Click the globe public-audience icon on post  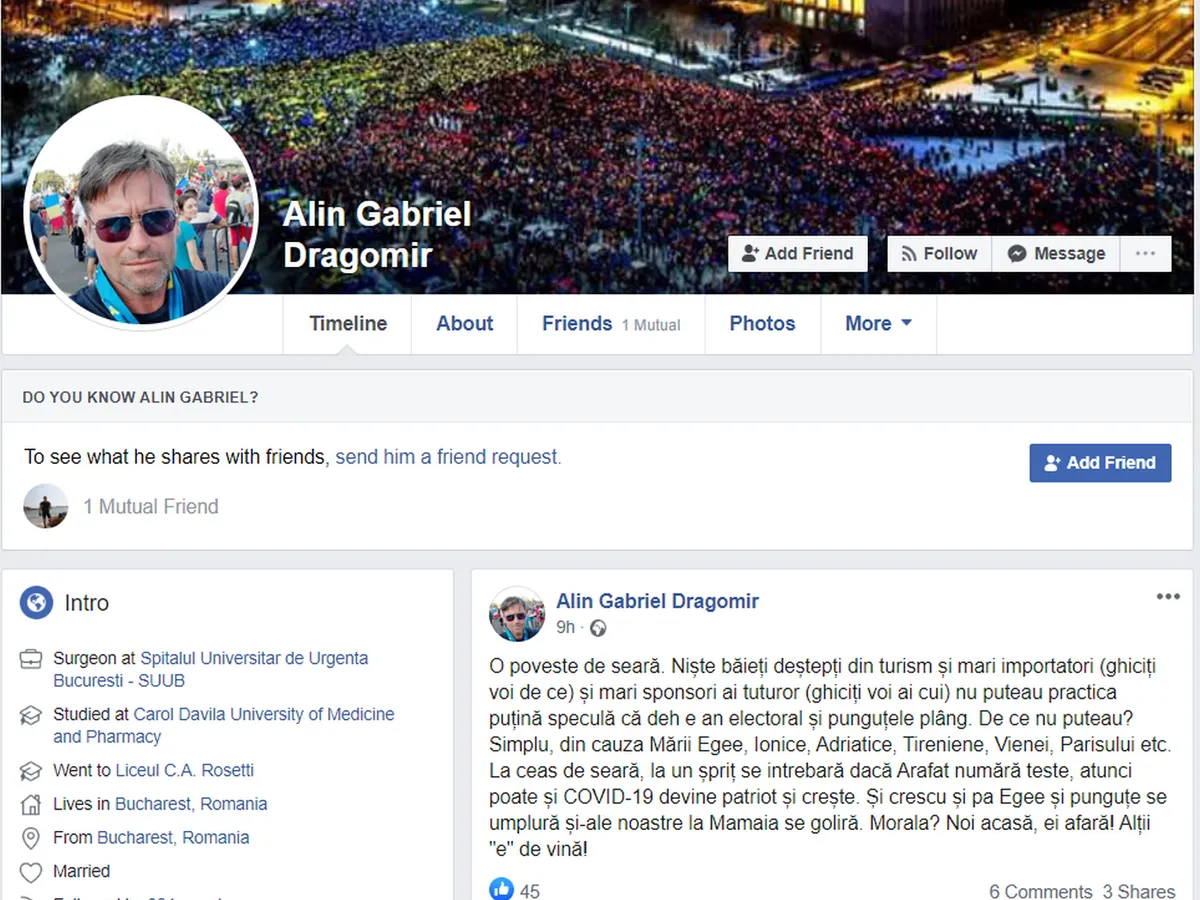coord(598,628)
